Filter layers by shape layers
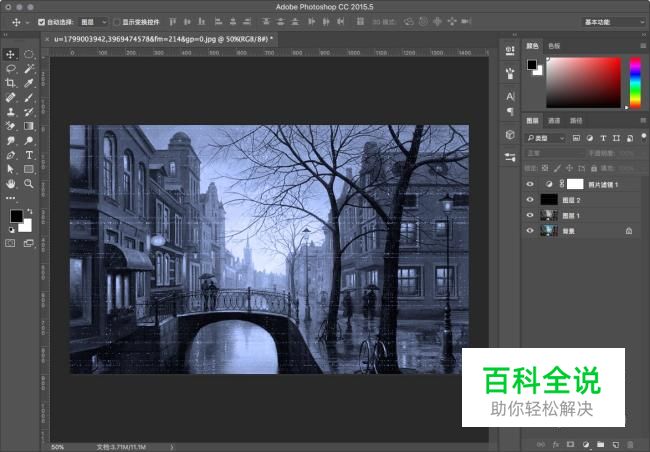650x452 pixels. click(616, 139)
